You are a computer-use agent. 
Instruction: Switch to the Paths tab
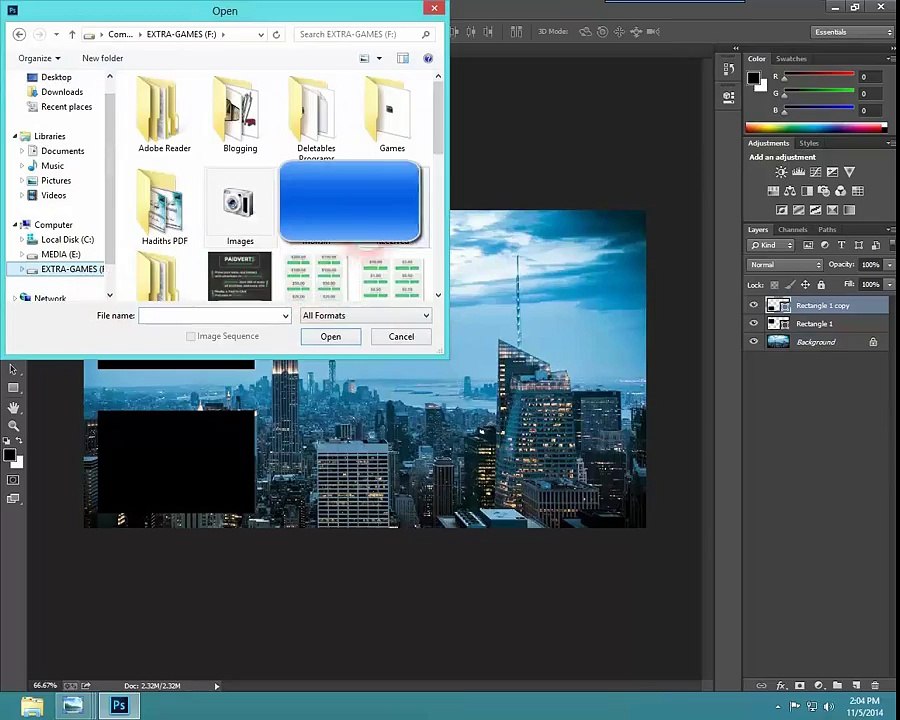click(x=827, y=229)
